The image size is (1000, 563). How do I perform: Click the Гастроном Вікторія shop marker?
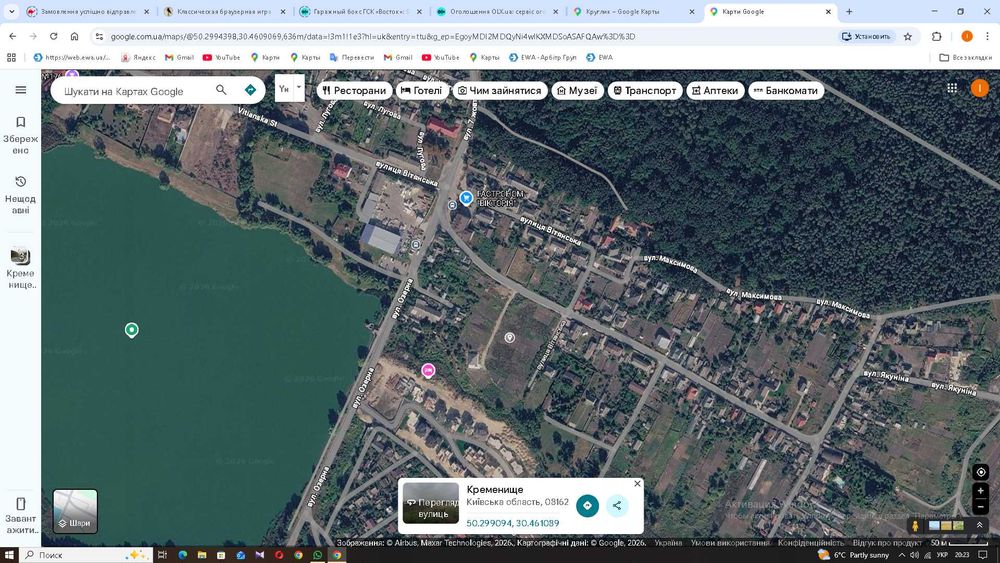click(466, 198)
